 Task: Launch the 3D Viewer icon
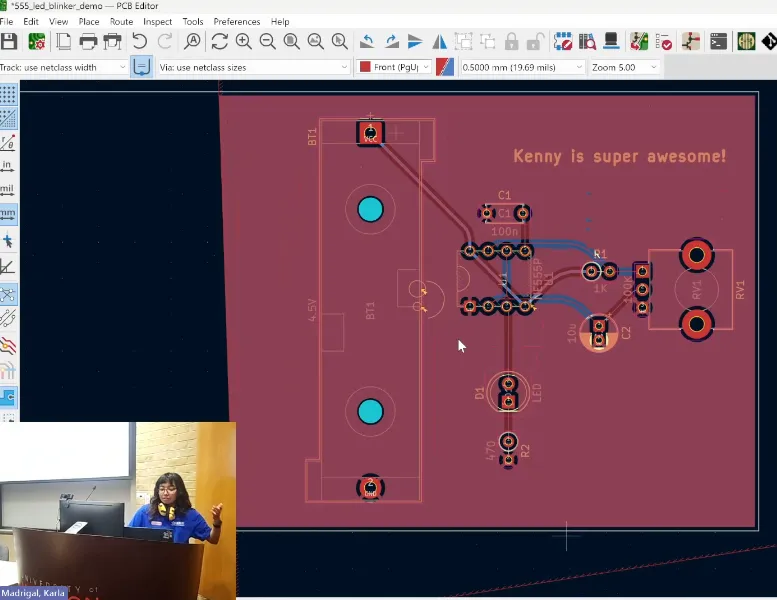click(x=611, y=42)
